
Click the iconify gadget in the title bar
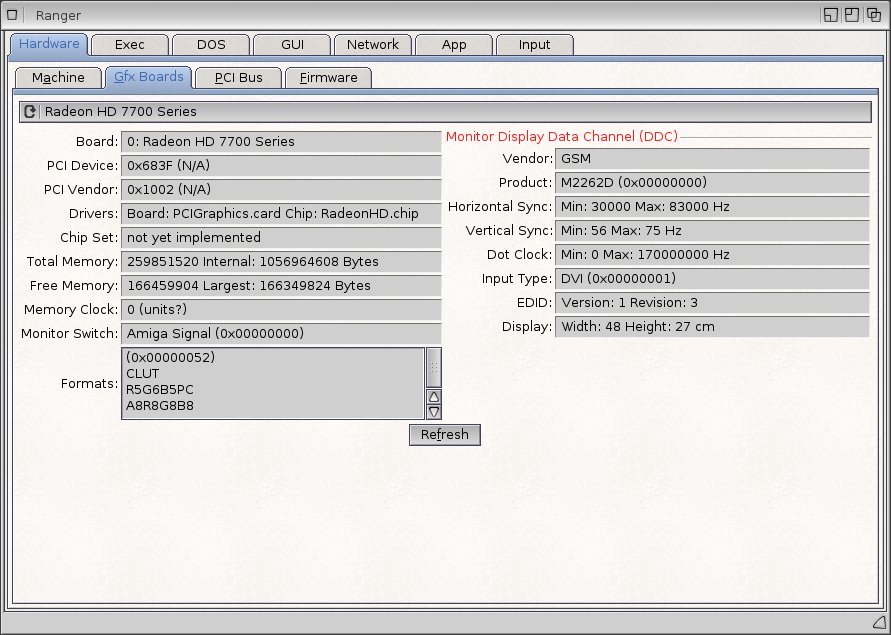point(830,15)
